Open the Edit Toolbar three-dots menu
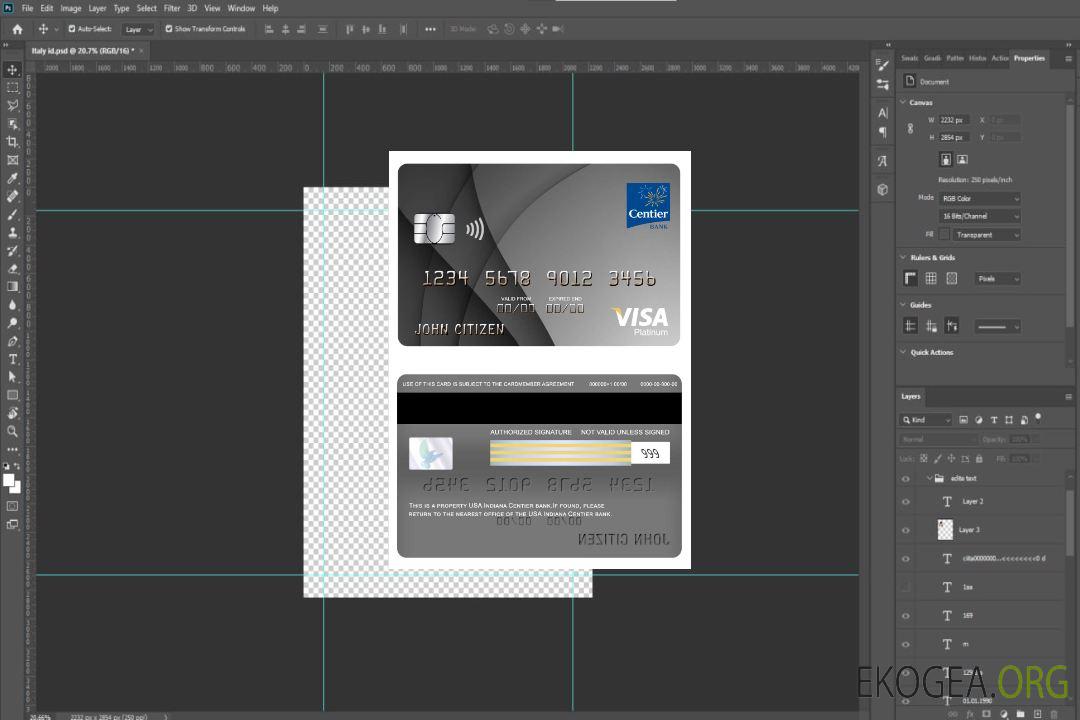The width and height of the screenshot is (1080, 720). [12, 449]
